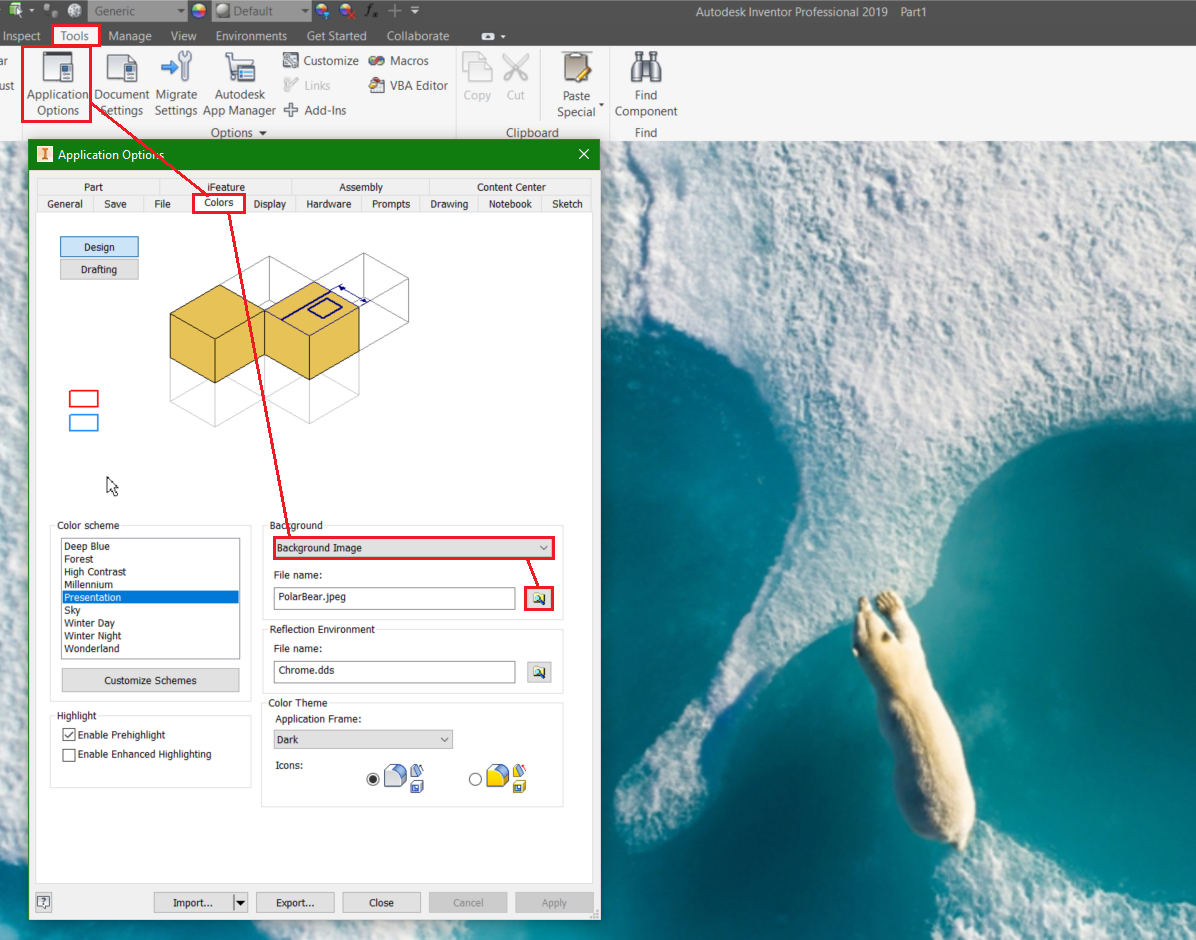This screenshot has width=1196, height=940.
Task: Open the Customize Schemes dialog
Action: (x=150, y=680)
